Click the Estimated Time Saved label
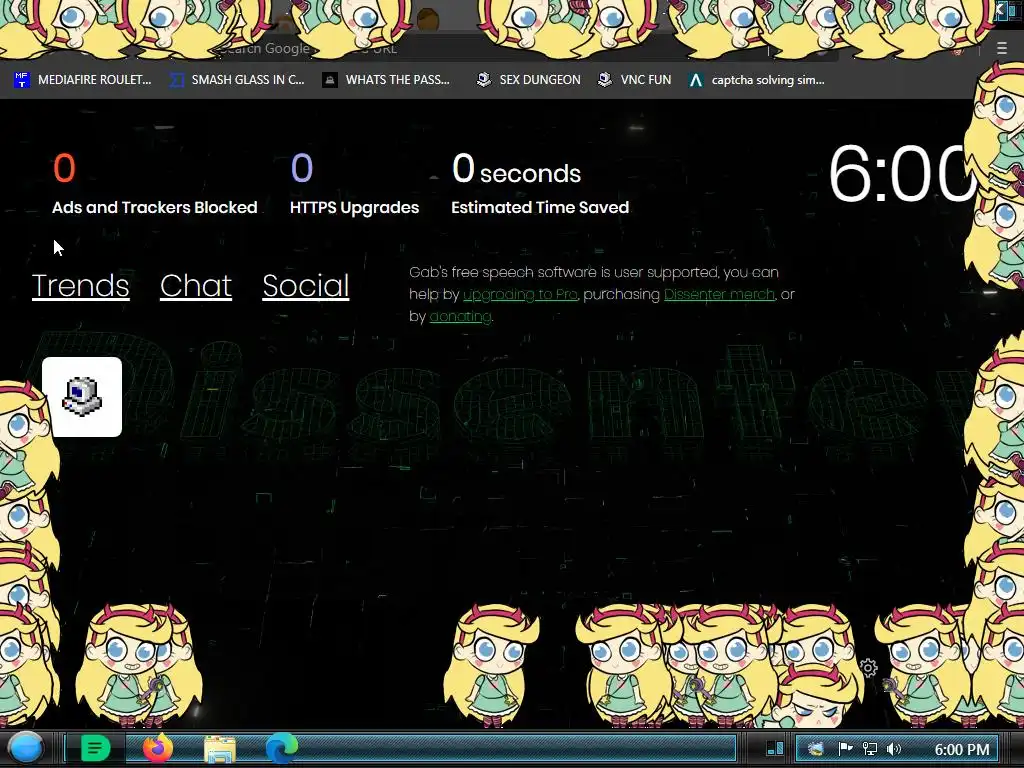The image size is (1024, 768). (540, 207)
